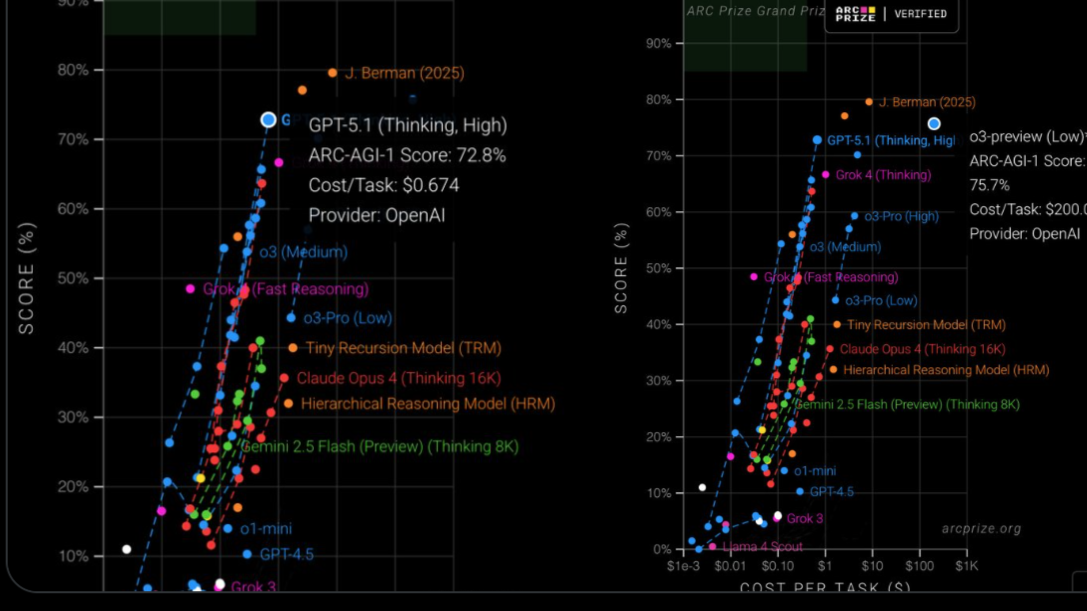Click Tiny Recursion Model point in left chart

click(x=293, y=348)
